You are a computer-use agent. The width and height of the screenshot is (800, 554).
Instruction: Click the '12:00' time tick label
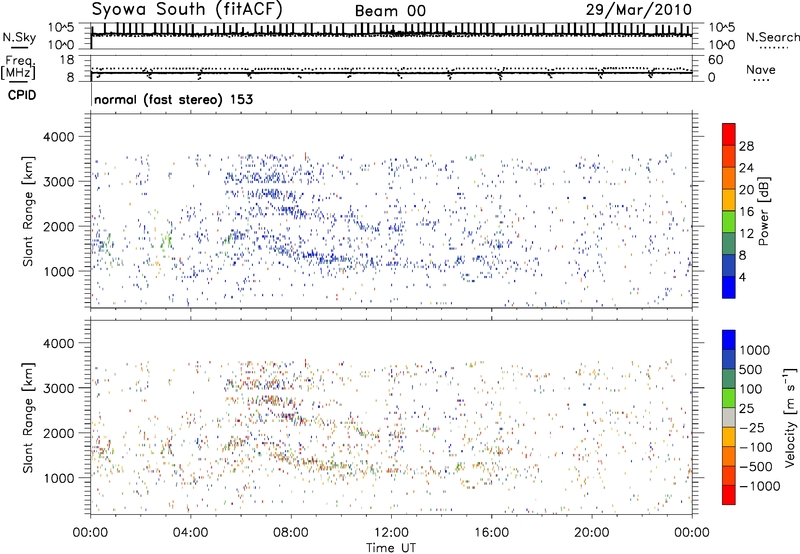pos(391,533)
